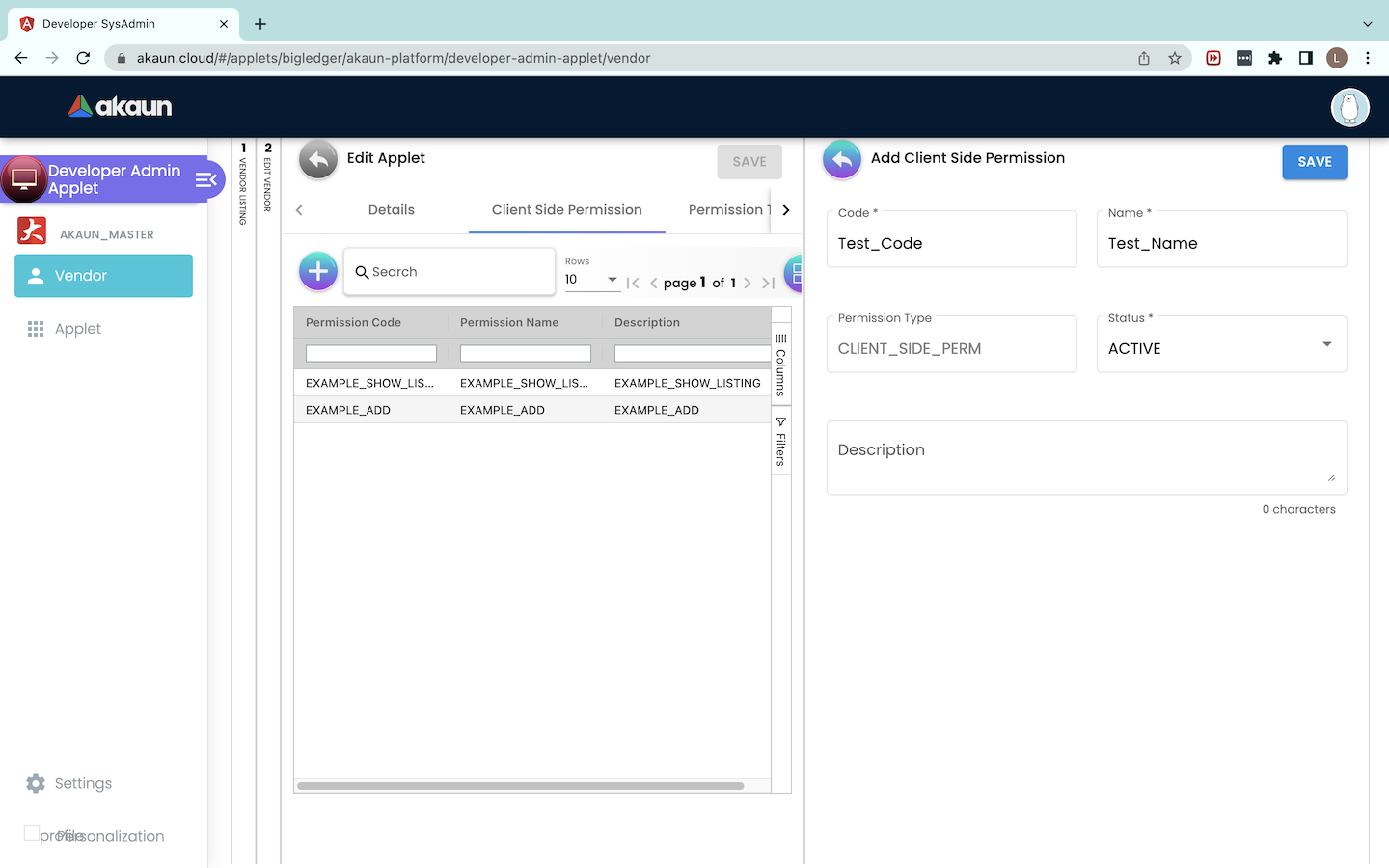This screenshot has width=1389, height=868.
Task: Open the Status dropdown showing ACTIVE
Action: (1221, 345)
